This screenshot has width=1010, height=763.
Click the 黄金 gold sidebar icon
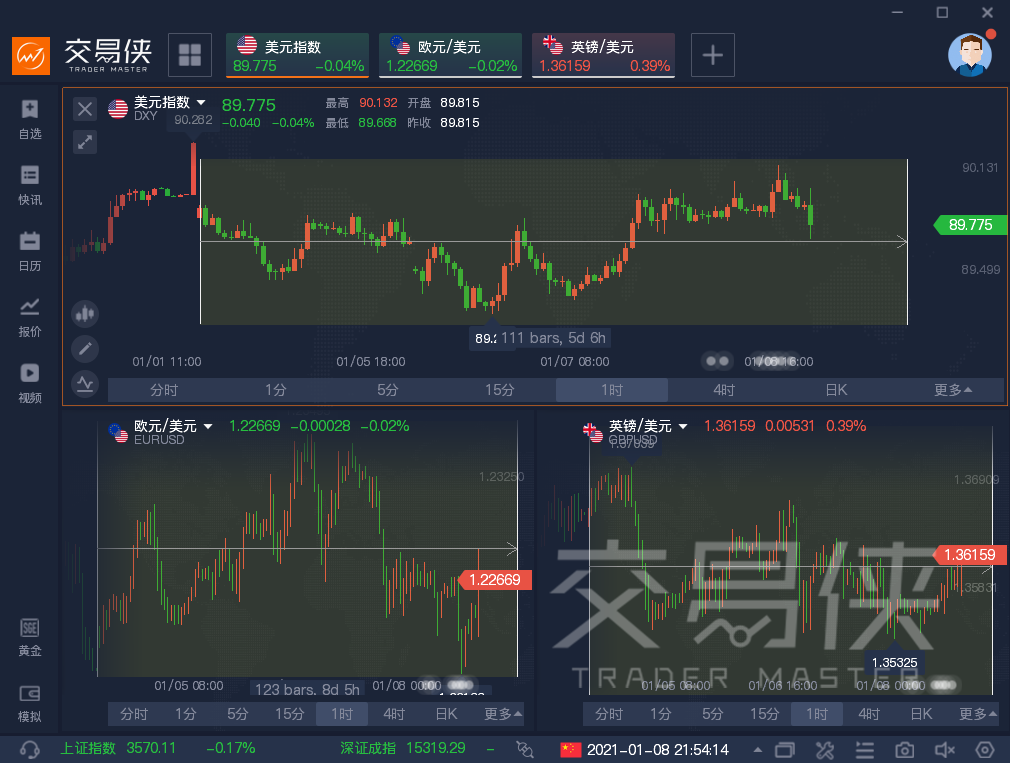click(x=30, y=637)
